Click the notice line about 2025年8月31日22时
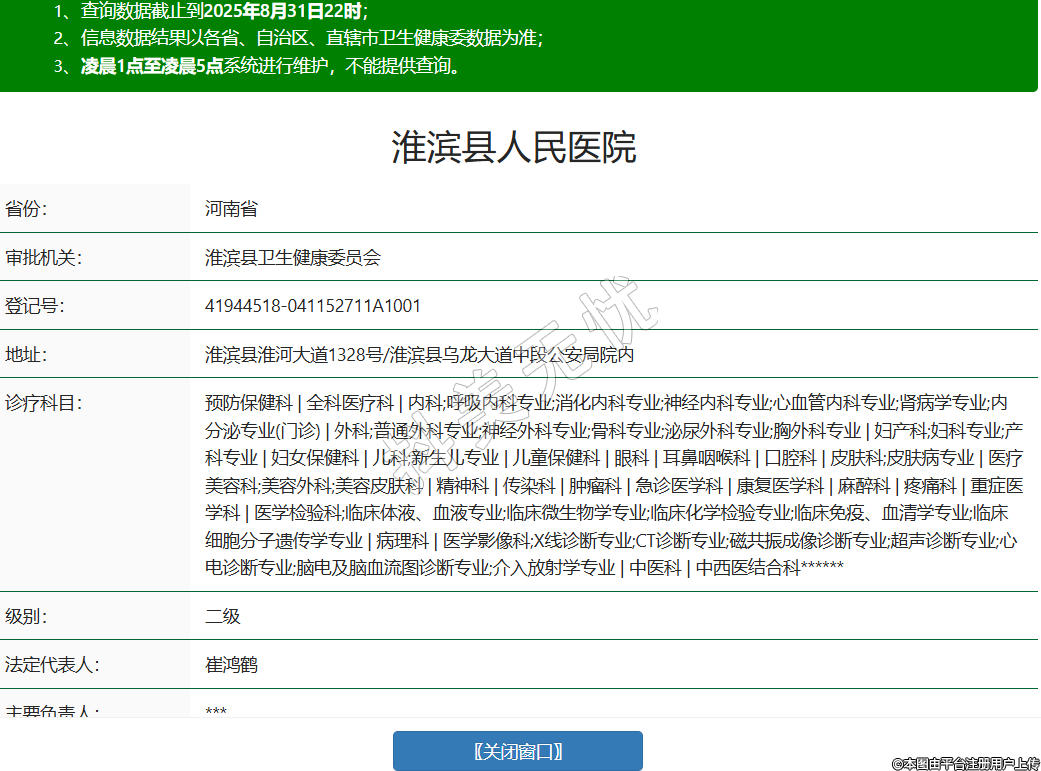This screenshot has height=771, width=1041. pyautogui.click(x=210, y=12)
